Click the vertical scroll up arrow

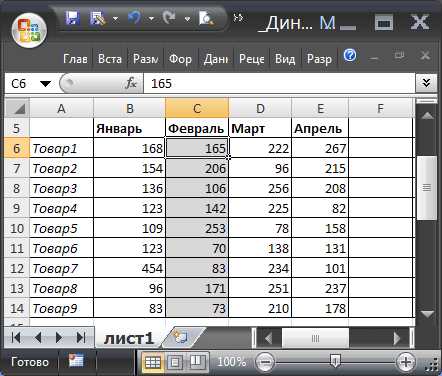[427, 116]
